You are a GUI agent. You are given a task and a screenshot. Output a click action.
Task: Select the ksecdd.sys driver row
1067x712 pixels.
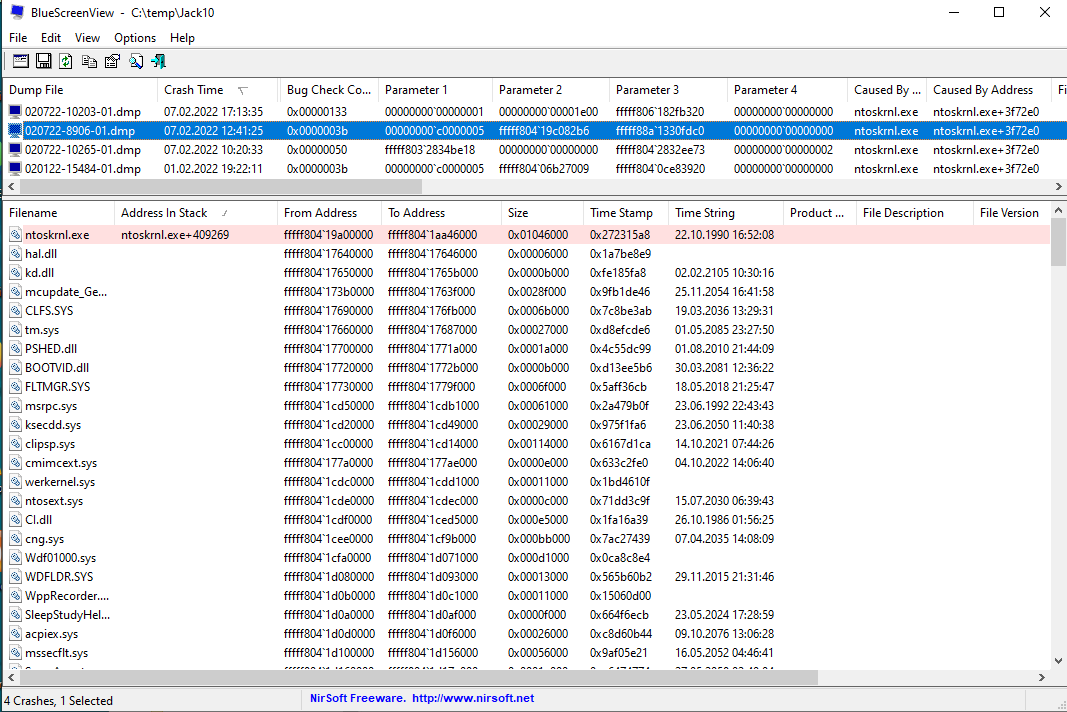coord(527,425)
